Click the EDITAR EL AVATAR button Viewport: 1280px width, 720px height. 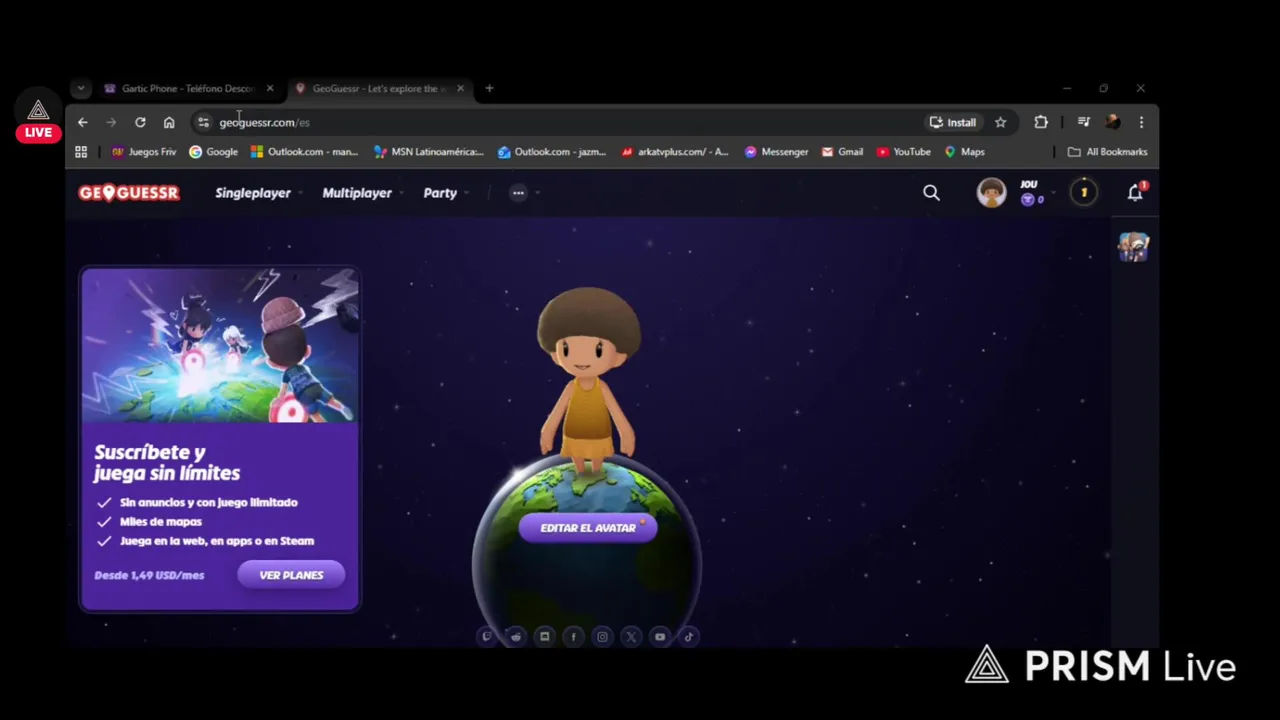[588, 528]
